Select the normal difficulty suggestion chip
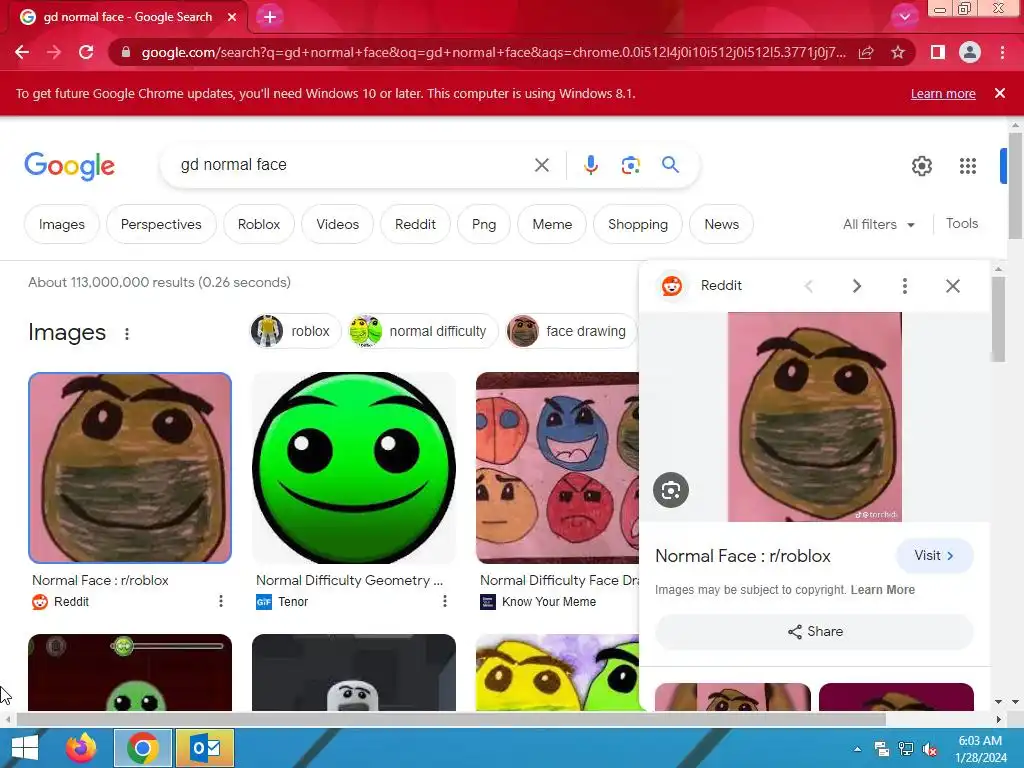The image size is (1024, 768). point(423,331)
